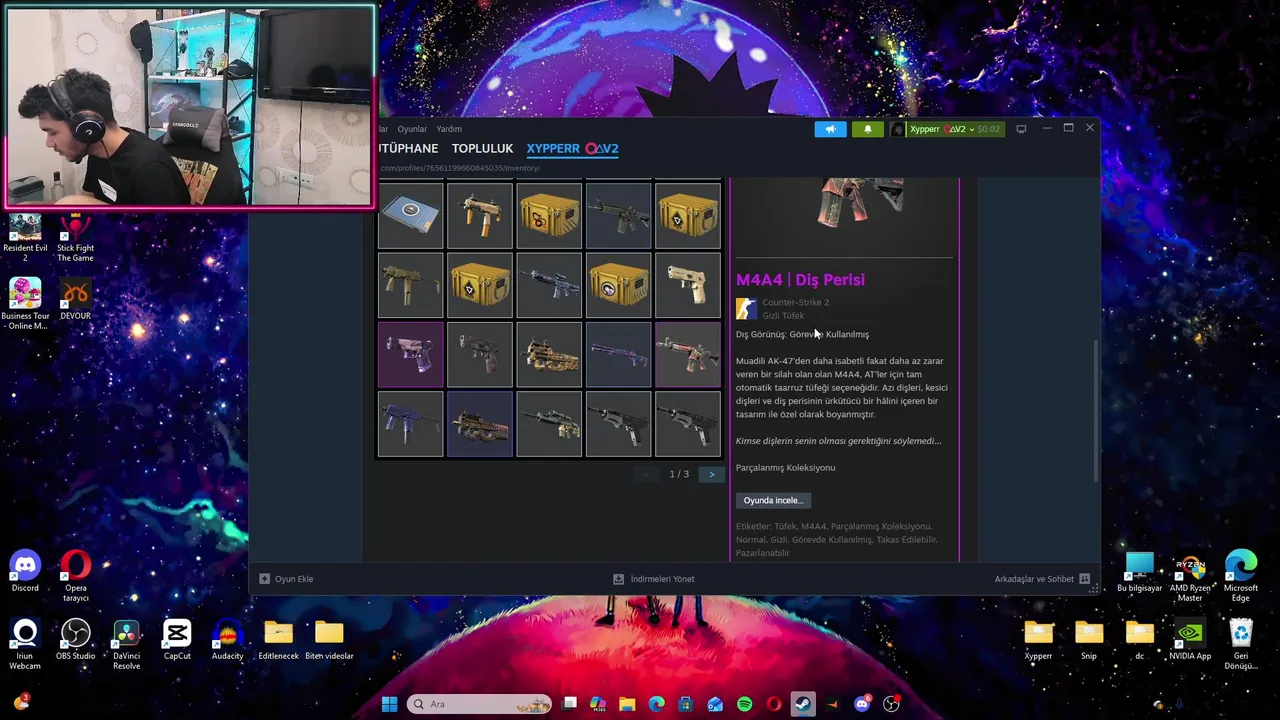Open CapCut desktop shortcut
The height and width of the screenshot is (720, 1280).
pyautogui.click(x=177, y=640)
